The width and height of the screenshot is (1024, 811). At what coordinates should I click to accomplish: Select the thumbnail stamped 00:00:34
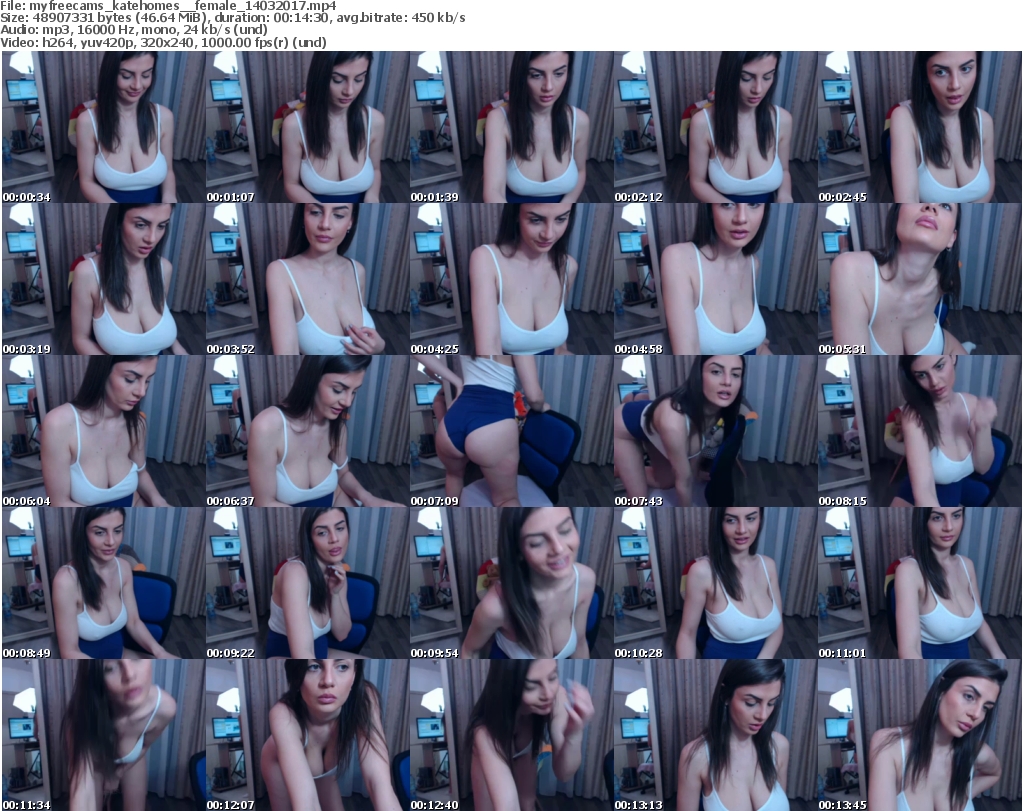[x=104, y=127]
